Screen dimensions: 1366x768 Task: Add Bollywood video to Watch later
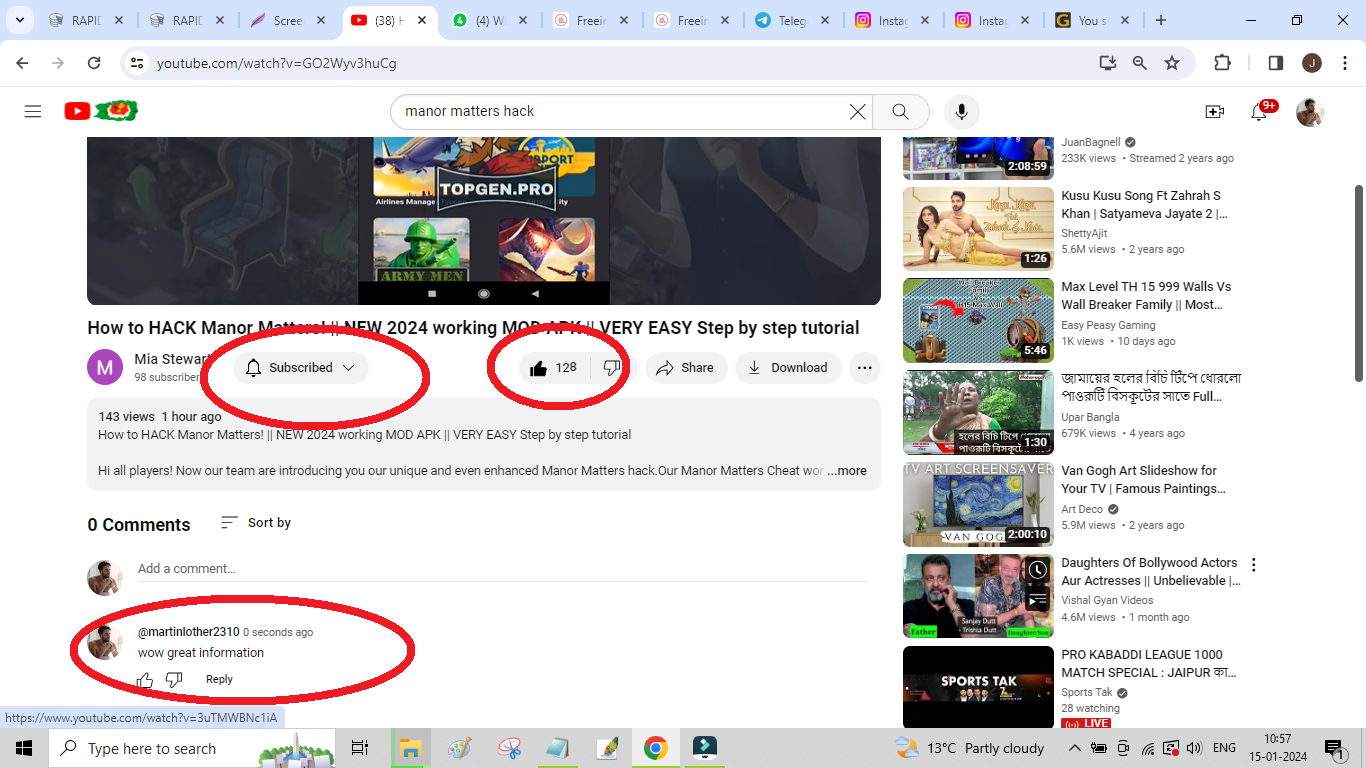[1038, 570]
